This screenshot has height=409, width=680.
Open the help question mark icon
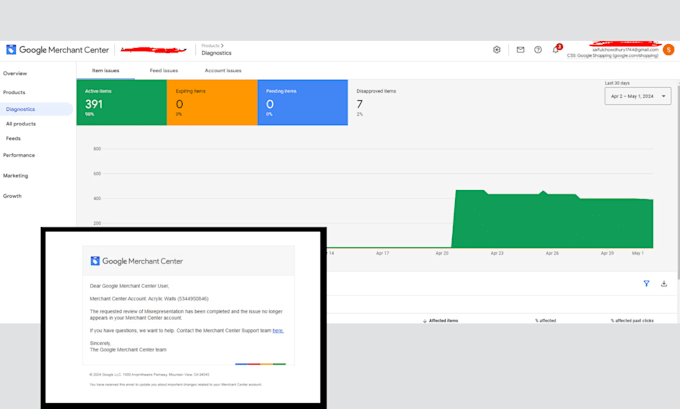538,50
